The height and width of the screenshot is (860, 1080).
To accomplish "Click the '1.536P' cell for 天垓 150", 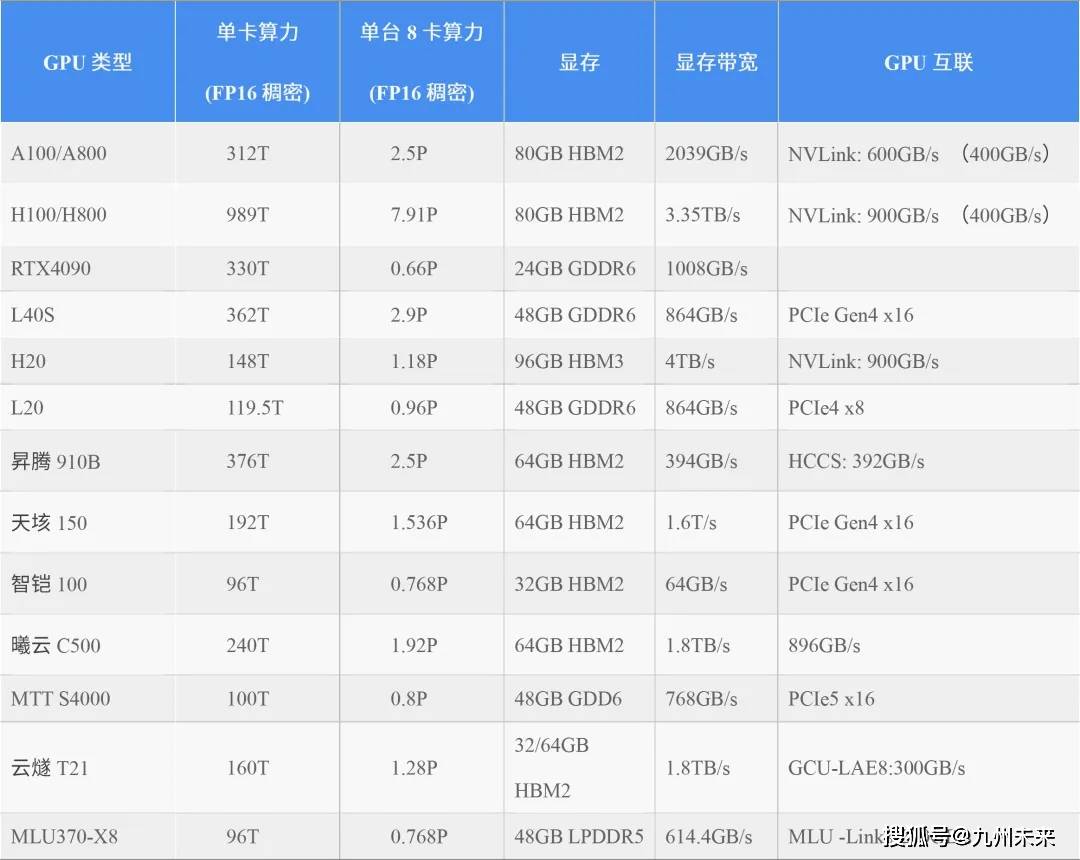I will (x=419, y=522).
